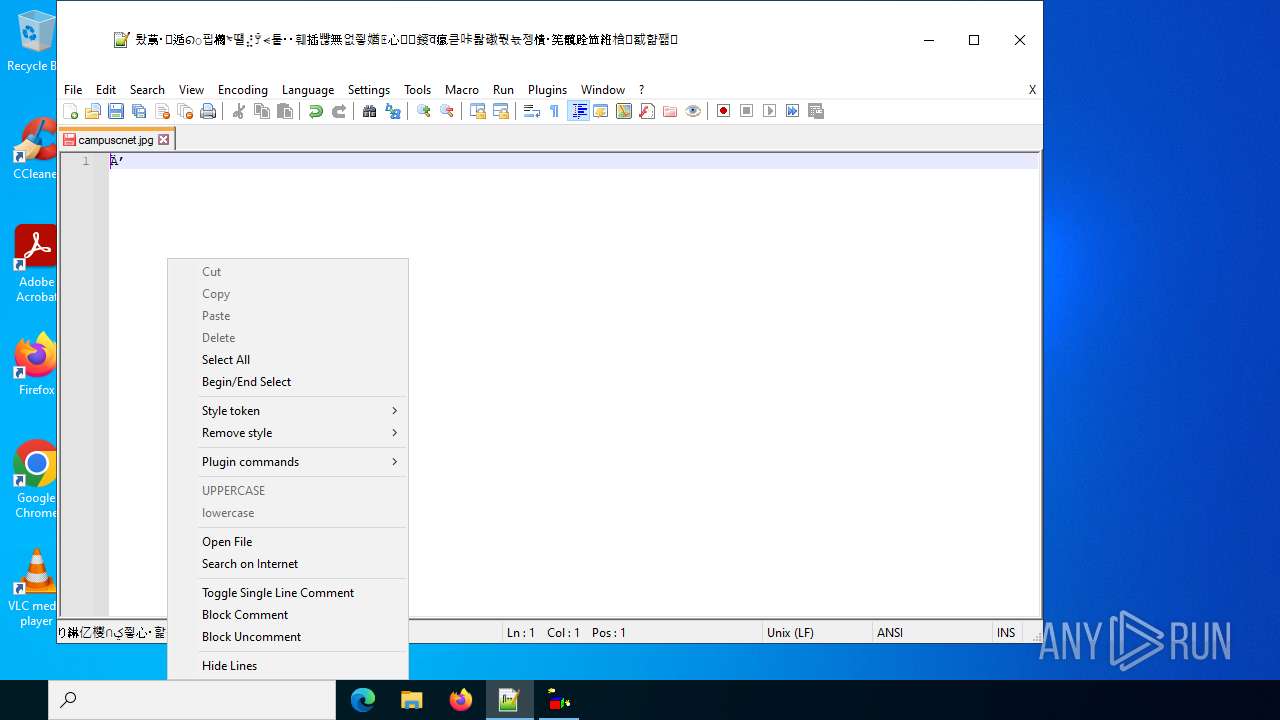Open the Plugins menu

click(x=547, y=89)
